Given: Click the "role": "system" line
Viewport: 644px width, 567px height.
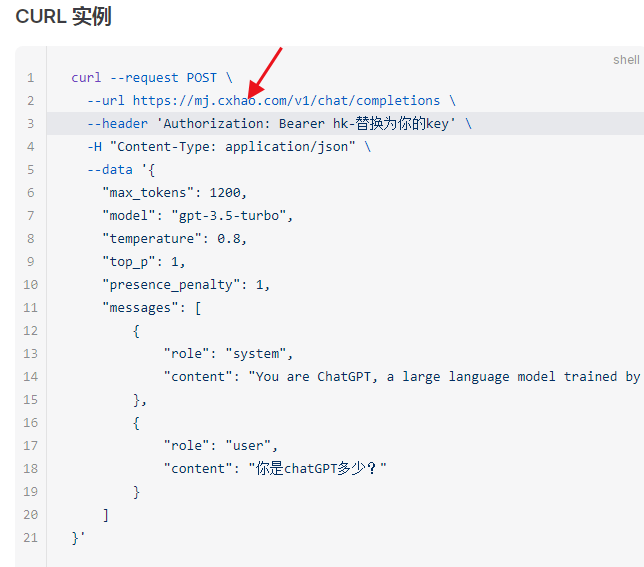Looking at the screenshot, I should 228,354.
